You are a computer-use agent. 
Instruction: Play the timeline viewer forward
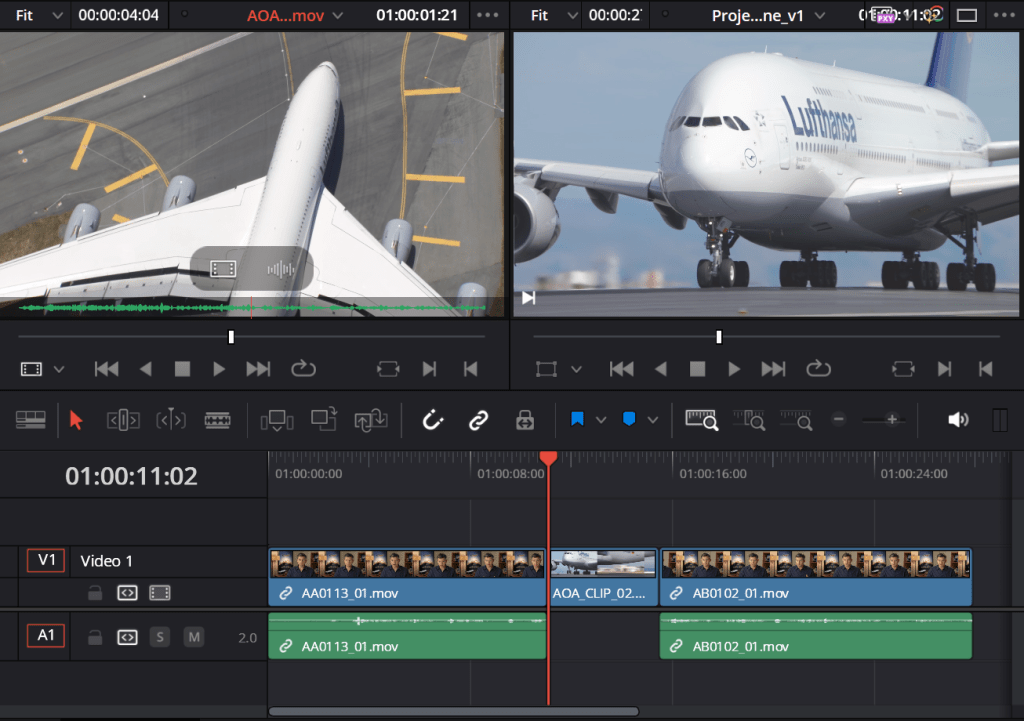[734, 369]
